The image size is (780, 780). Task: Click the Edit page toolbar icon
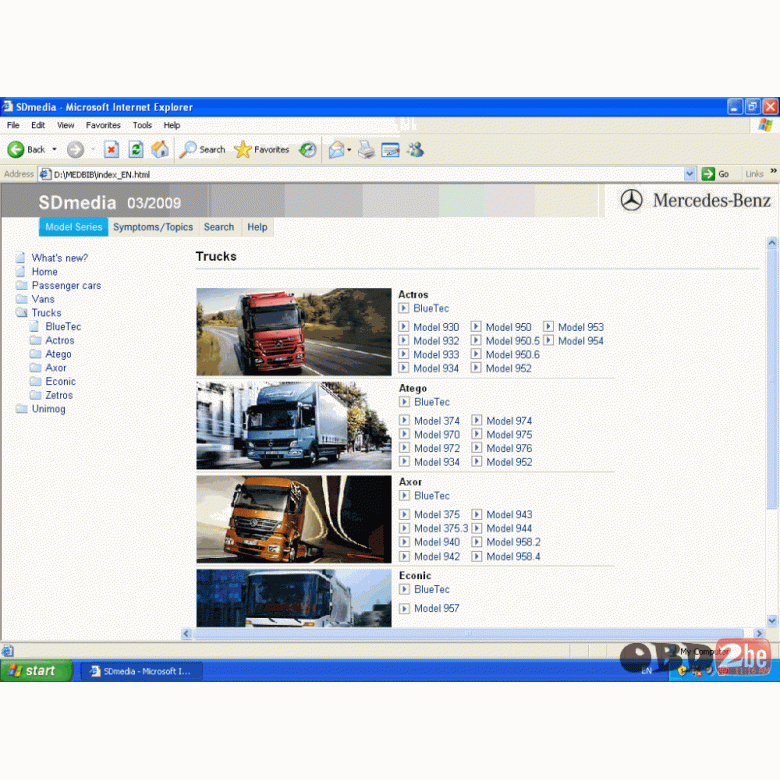click(x=390, y=149)
